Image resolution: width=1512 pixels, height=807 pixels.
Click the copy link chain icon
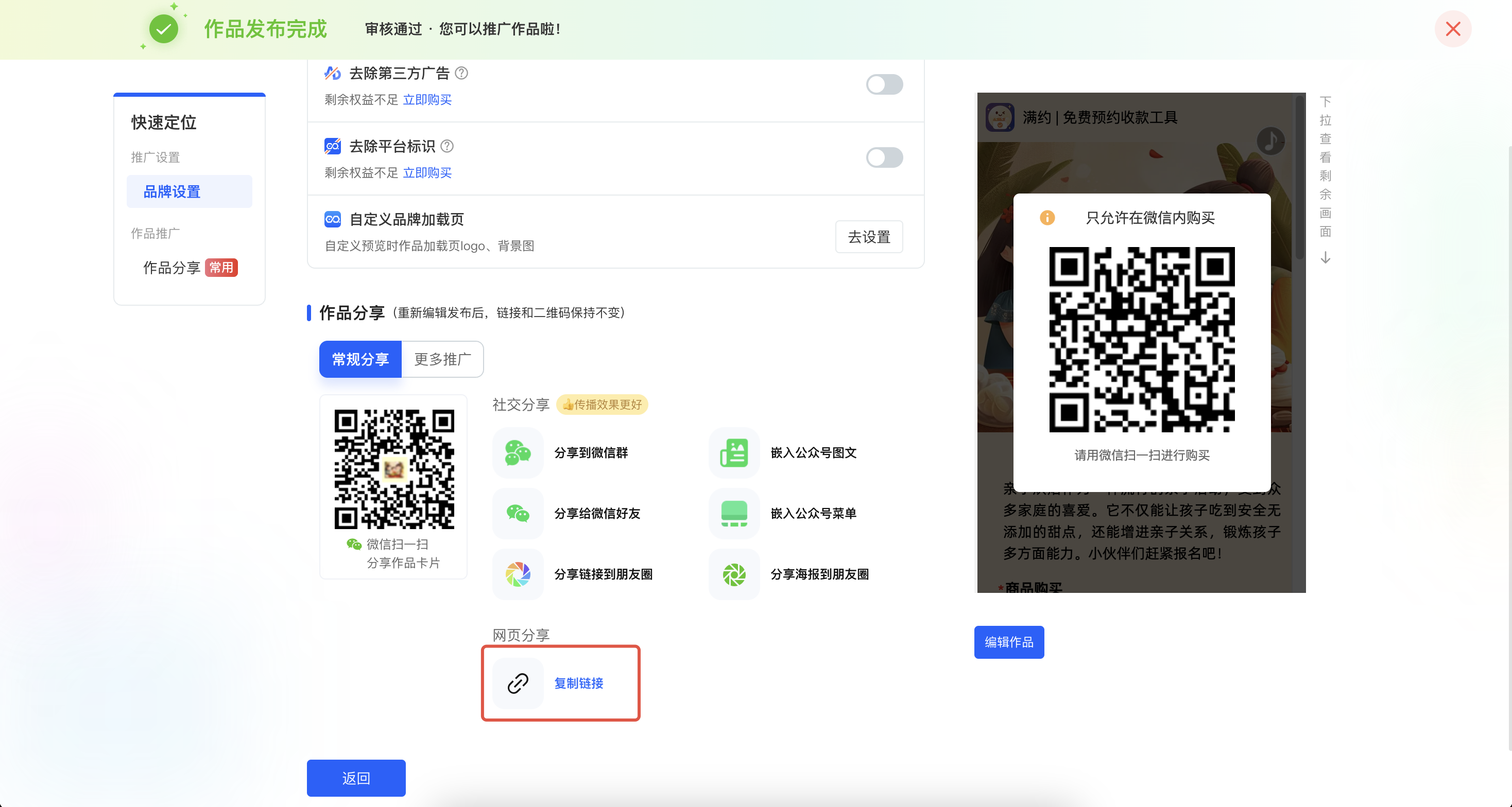[518, 683]
